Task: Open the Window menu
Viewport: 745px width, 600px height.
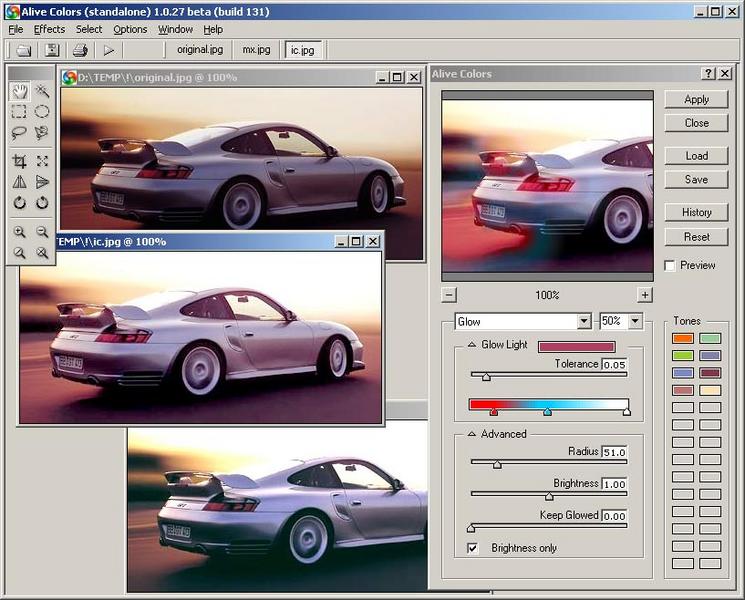Action: coord(175,29)
